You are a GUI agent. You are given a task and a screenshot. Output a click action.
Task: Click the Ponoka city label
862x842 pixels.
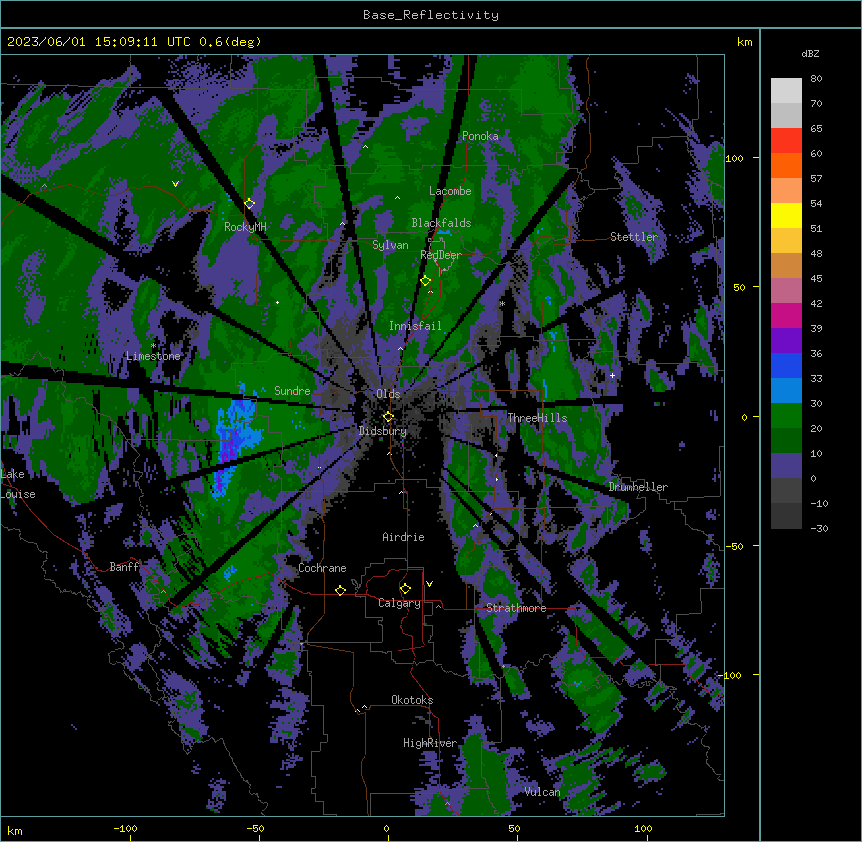tap(480, 136)
